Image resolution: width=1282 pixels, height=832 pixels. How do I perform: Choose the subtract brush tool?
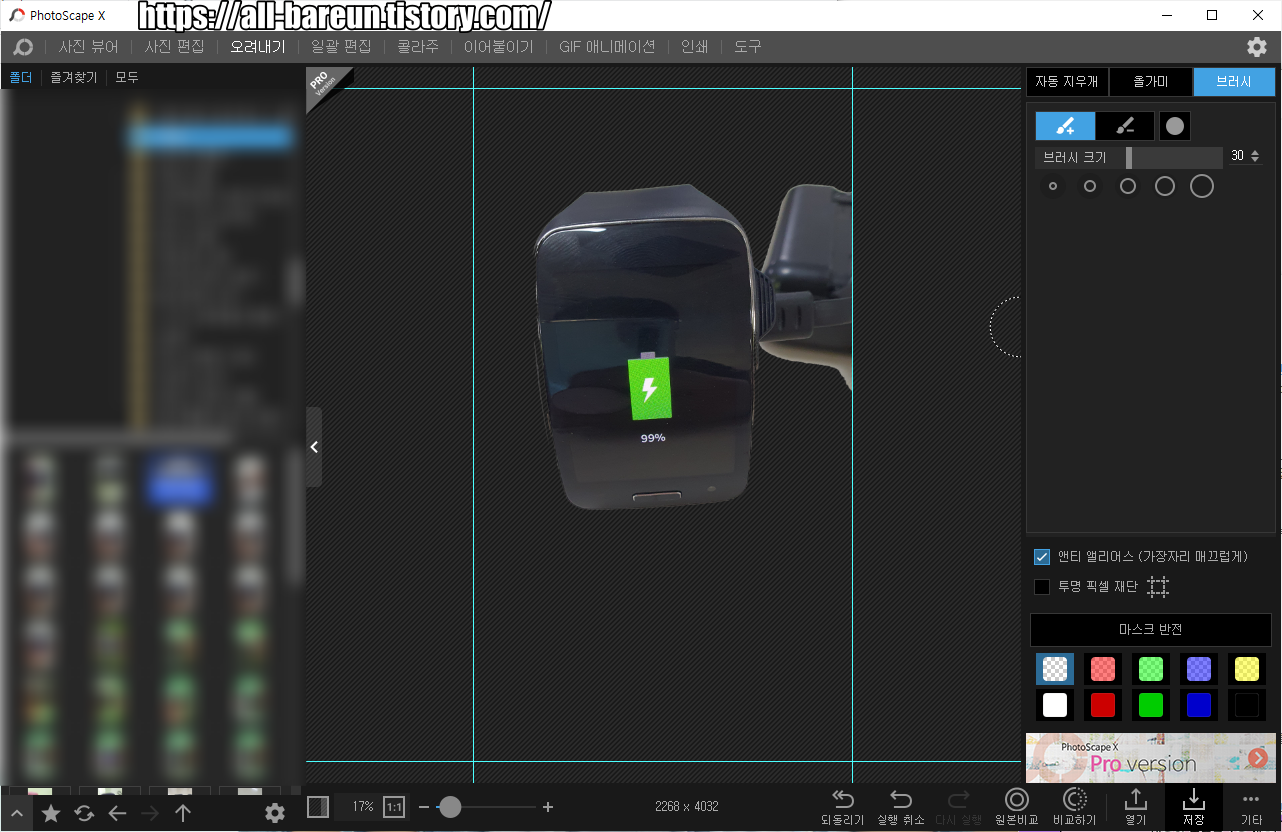(x=1125, y=126)
